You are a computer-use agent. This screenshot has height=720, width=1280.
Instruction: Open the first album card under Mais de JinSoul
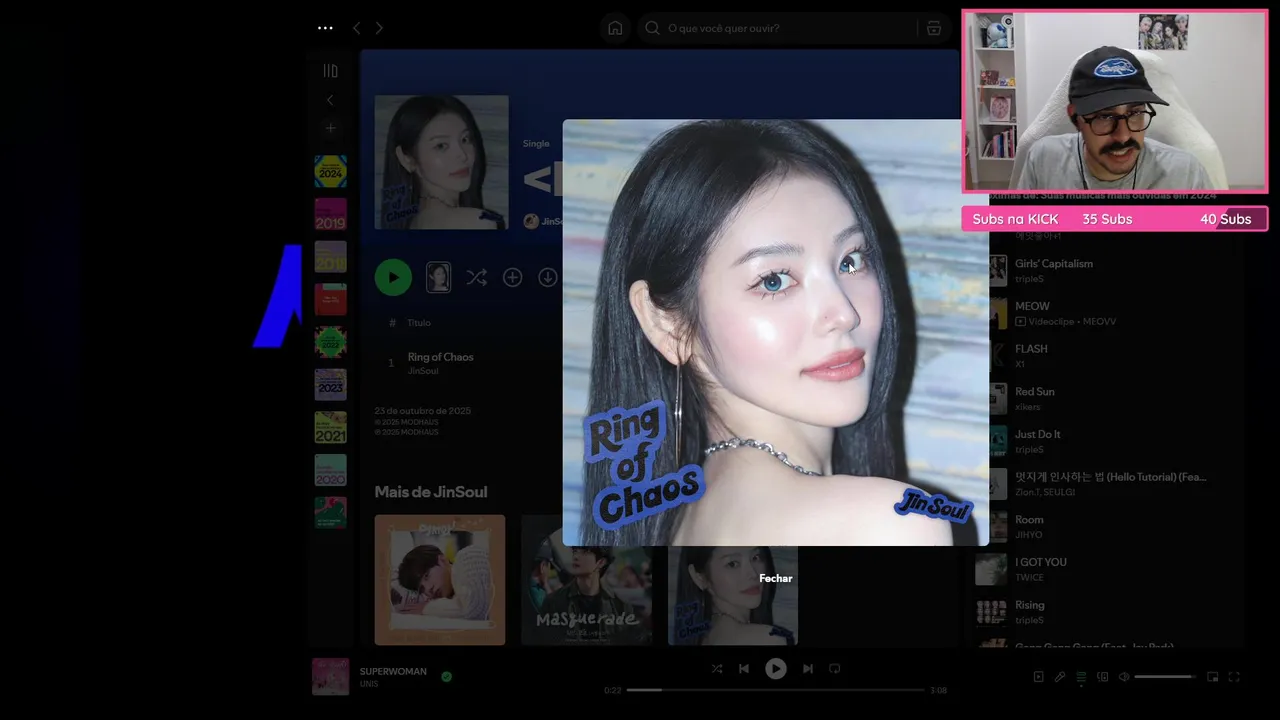[x=440, y=580]
